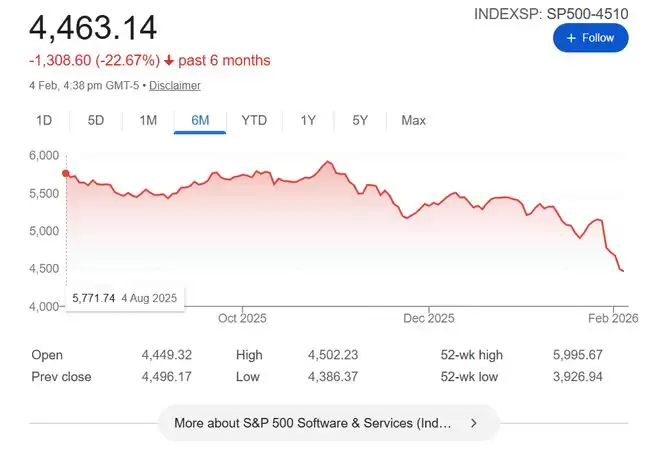Show the Max chart range

click(413, 121)
